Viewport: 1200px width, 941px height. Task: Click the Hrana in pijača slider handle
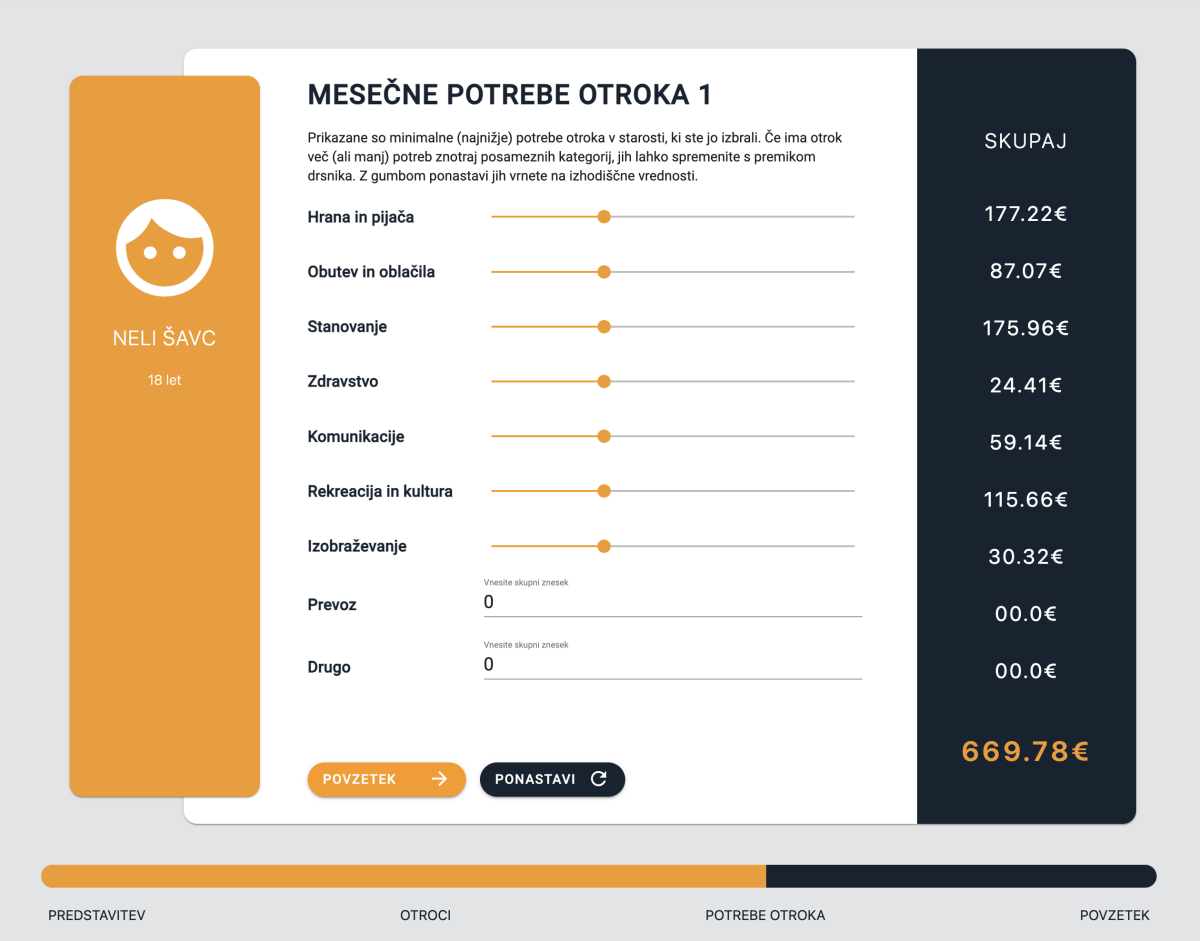click(x=604, y=217)
